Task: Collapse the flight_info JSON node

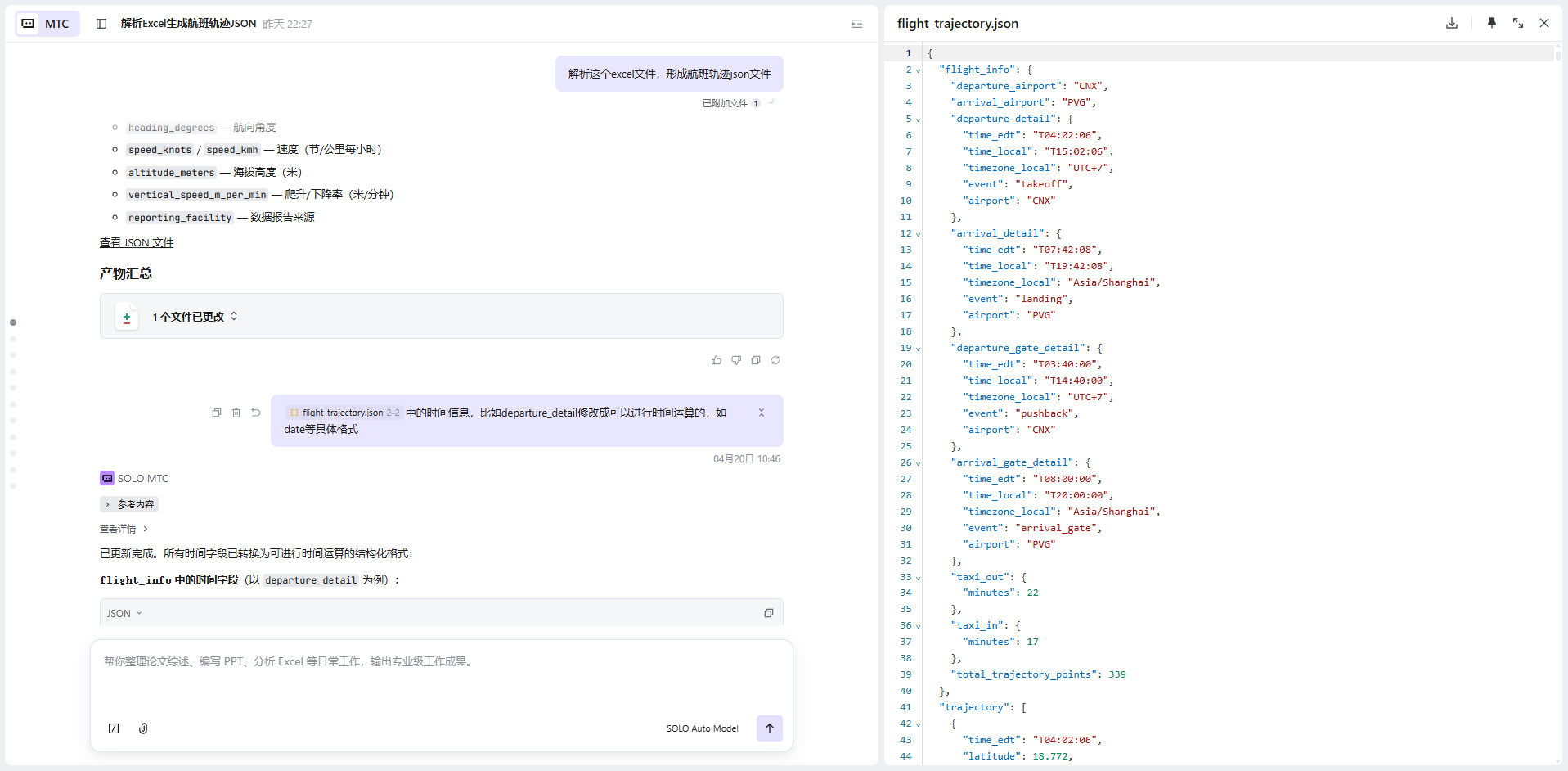Action: tap(919, 70)
